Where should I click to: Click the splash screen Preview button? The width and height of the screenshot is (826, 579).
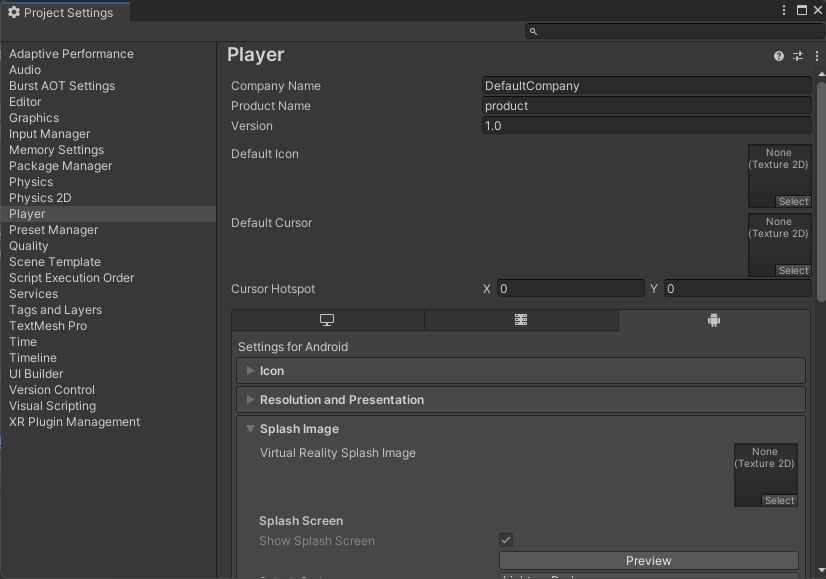(x=648, y=561)
